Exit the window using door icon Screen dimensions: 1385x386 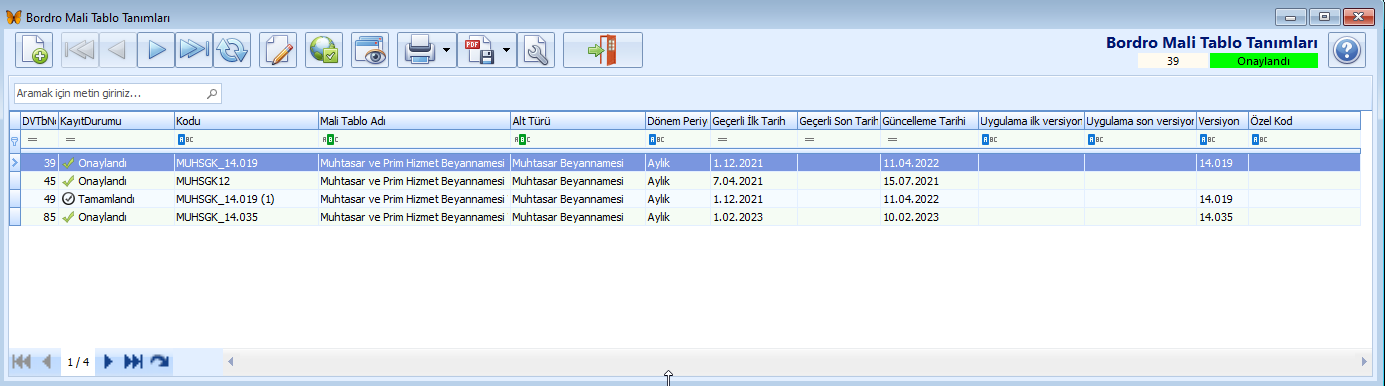[x=602, y=50]
